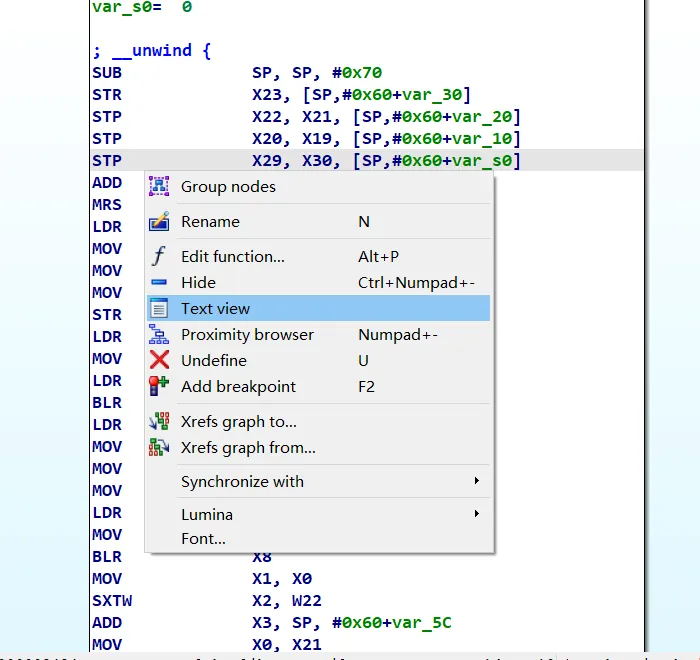Screen dimensions: 700x660
Task: Switch to Text view
Action: pyautogui.click(x=319, y=308)
